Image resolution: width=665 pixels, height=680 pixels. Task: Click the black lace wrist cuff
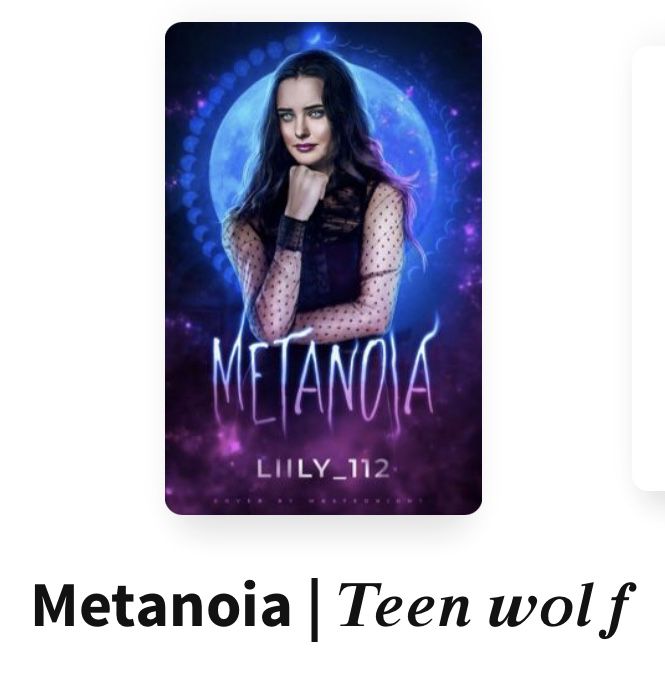292,232
